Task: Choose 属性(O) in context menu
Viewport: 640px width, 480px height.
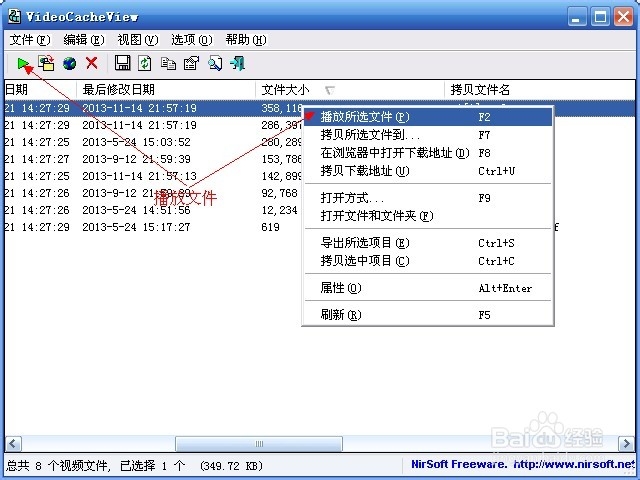Action: tap(427, 288)
